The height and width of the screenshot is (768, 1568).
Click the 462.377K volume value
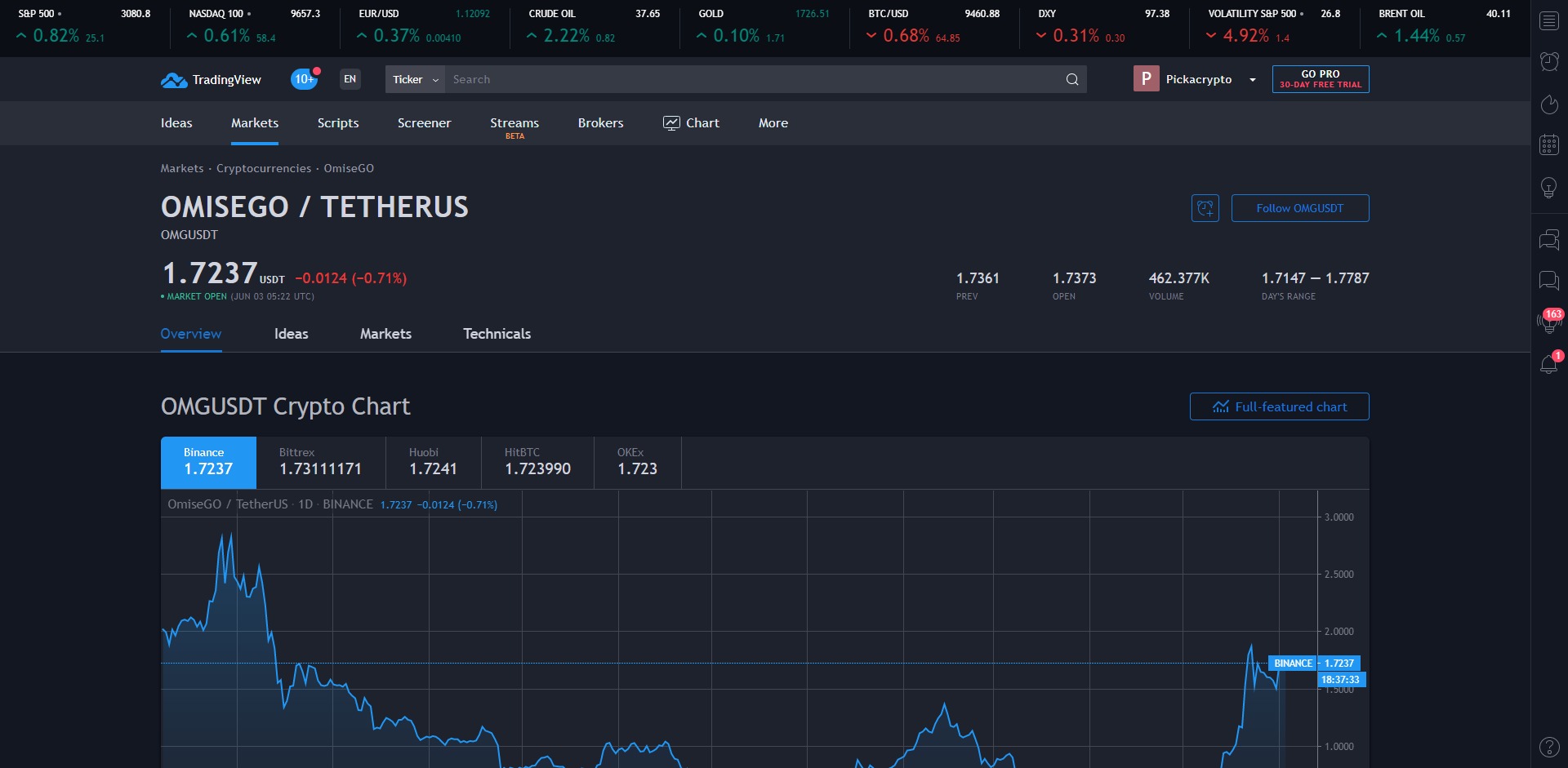pyautogui.click(x=1178, y=278)
